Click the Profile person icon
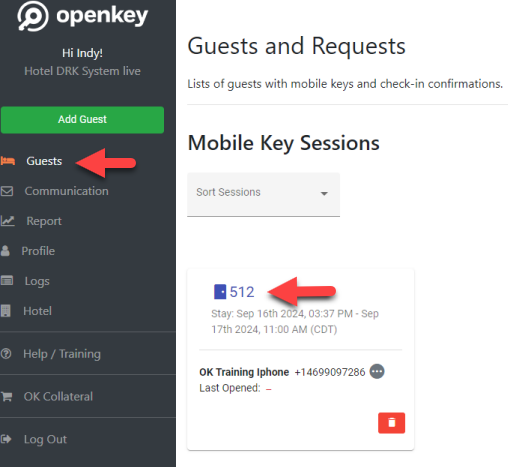This screenshot has width=508, height=467. (5, 251)
